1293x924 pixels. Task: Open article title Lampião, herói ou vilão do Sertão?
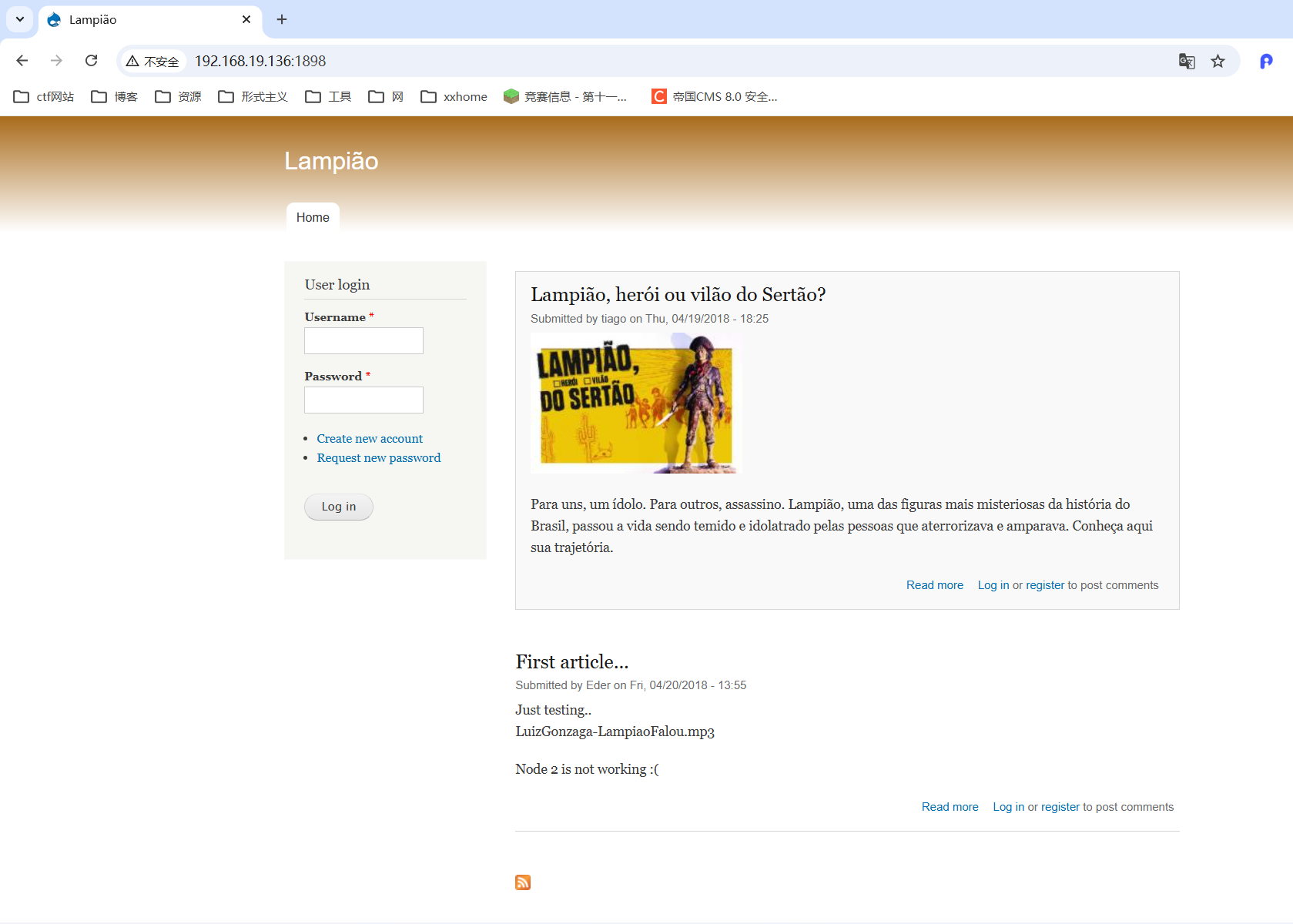pyautogui.click(x=678, y=294)
